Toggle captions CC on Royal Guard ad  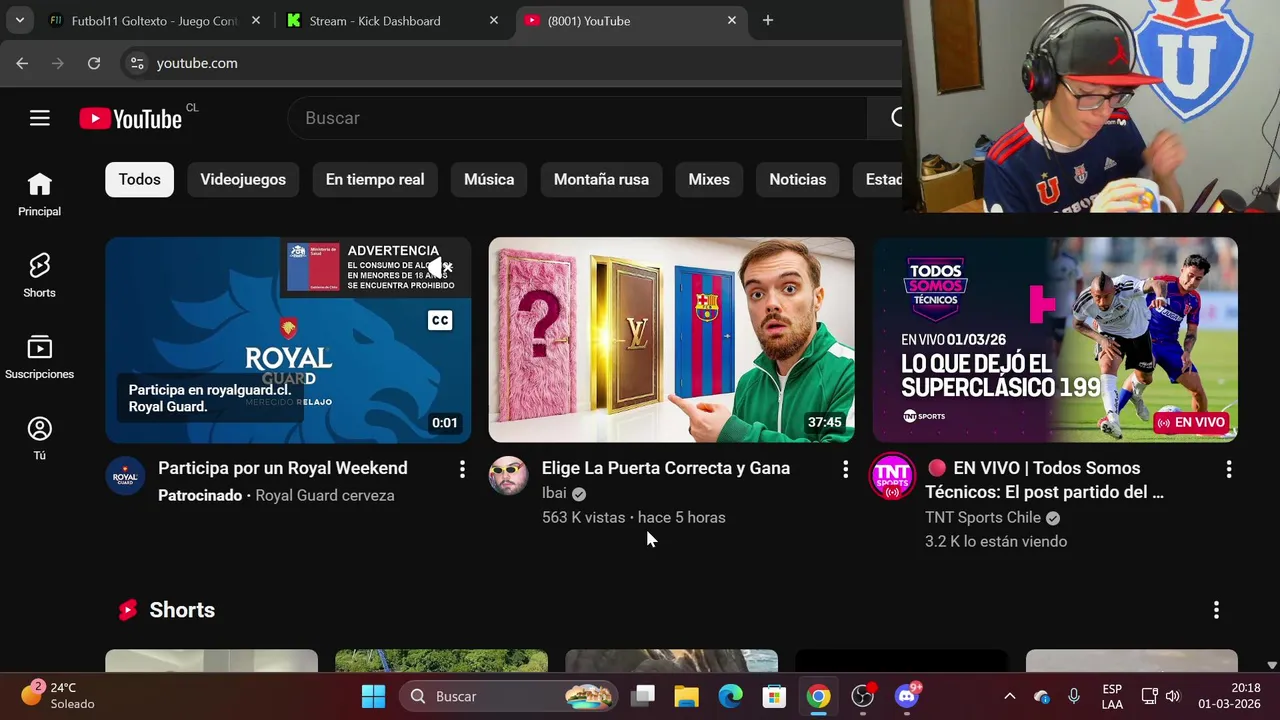click(440, 320)
